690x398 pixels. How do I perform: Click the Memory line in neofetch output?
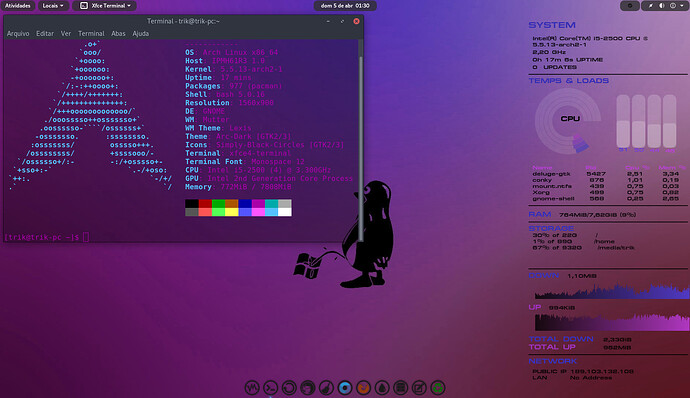[x=238, y=187]
